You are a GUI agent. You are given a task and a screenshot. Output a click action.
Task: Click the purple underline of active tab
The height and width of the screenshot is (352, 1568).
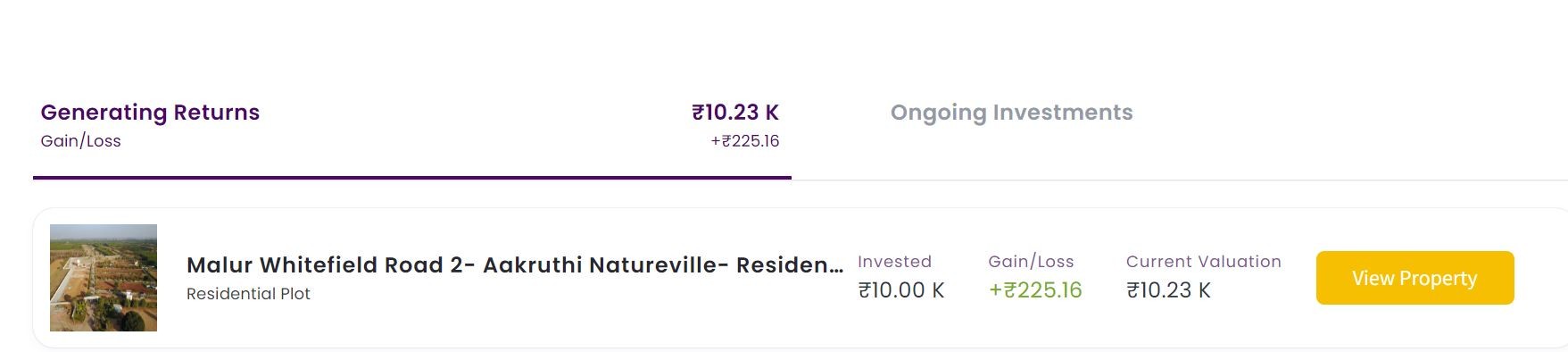412,178
